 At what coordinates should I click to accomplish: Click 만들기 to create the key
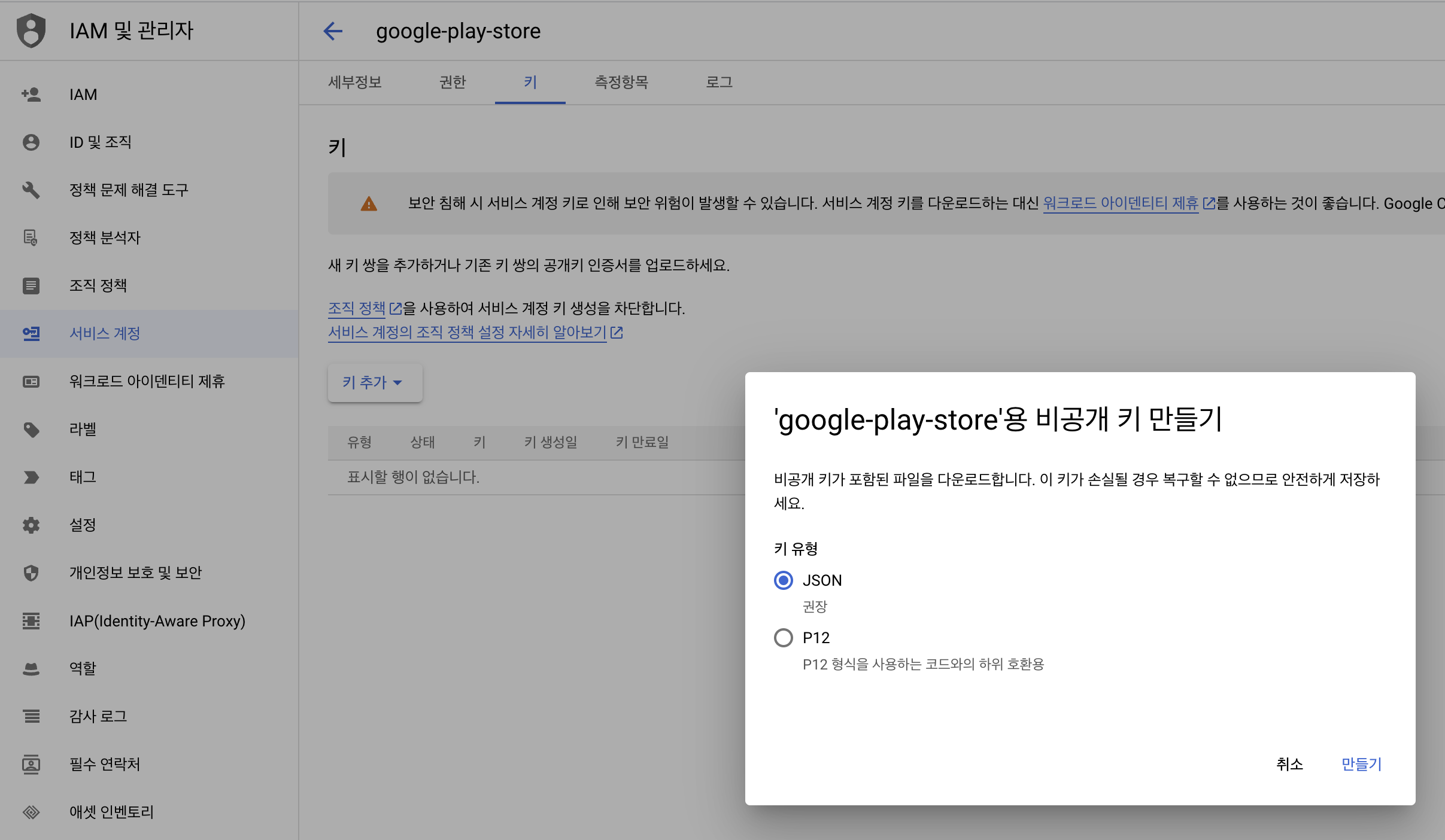pyautogui.click(x=1361, y=764)
